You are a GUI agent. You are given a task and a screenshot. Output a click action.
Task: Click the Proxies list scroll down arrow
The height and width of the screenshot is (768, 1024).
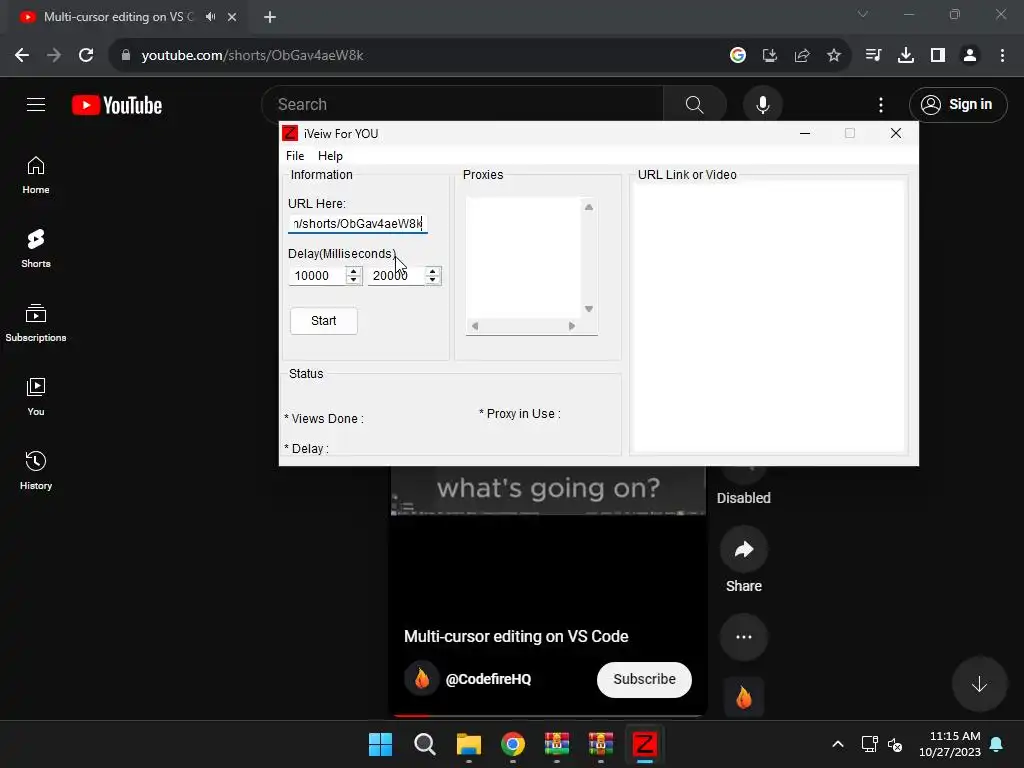(x=588, y=309)
